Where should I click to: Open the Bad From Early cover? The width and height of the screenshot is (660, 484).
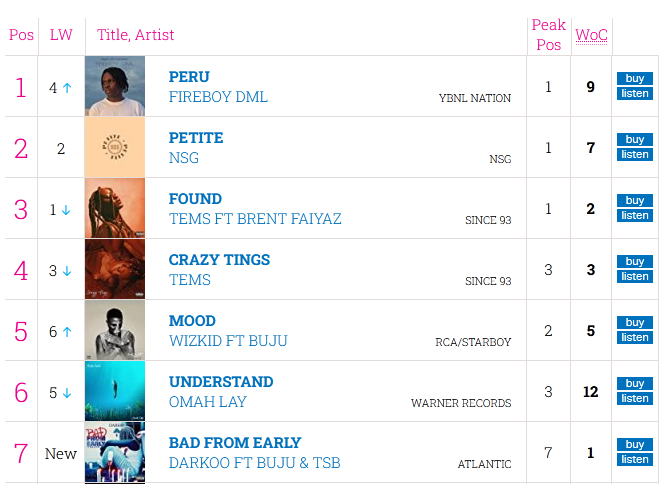[x=115, y=453]
